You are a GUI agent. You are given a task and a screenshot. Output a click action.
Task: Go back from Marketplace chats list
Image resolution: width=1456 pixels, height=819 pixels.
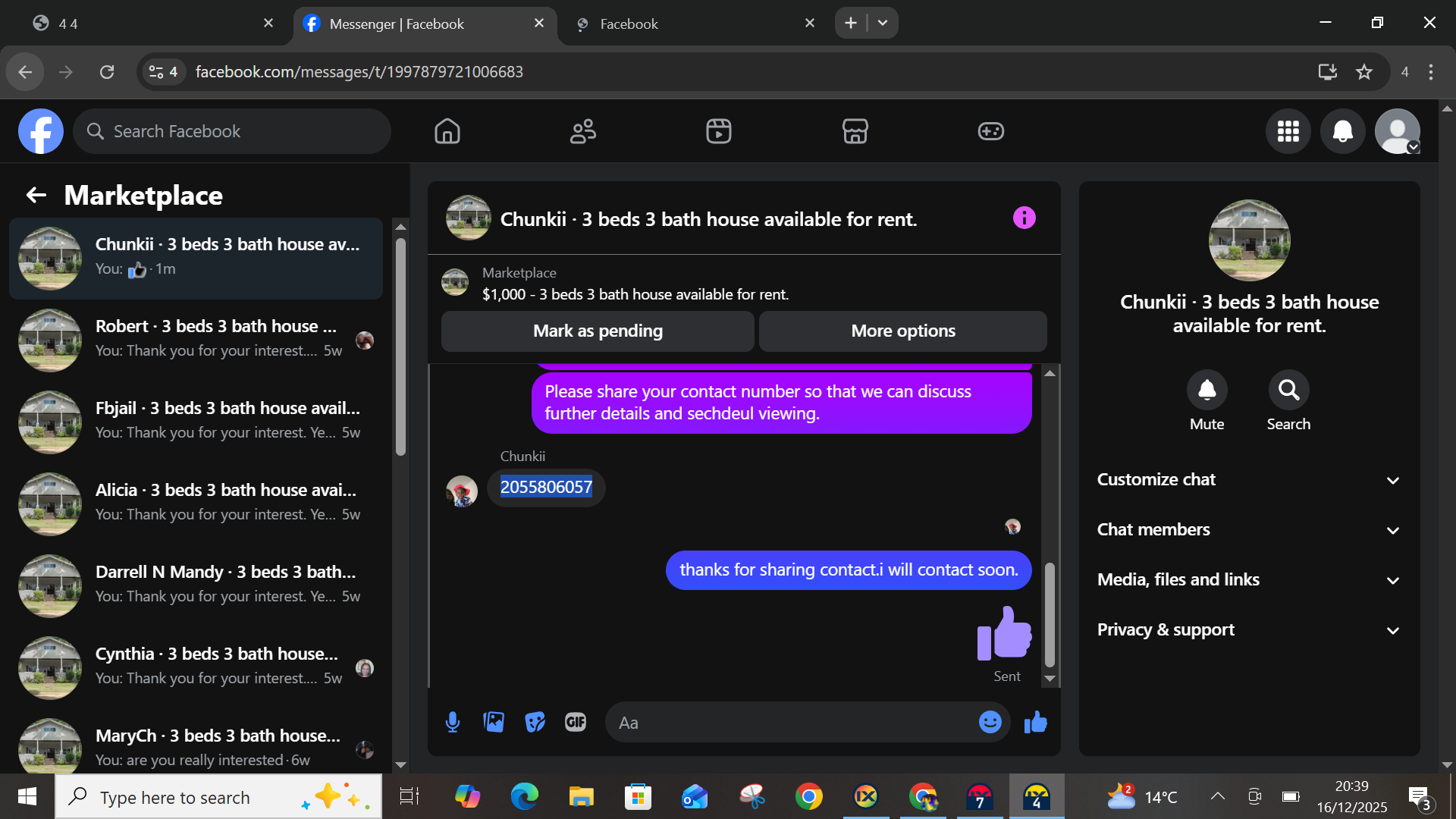click(x=36, y=196)
